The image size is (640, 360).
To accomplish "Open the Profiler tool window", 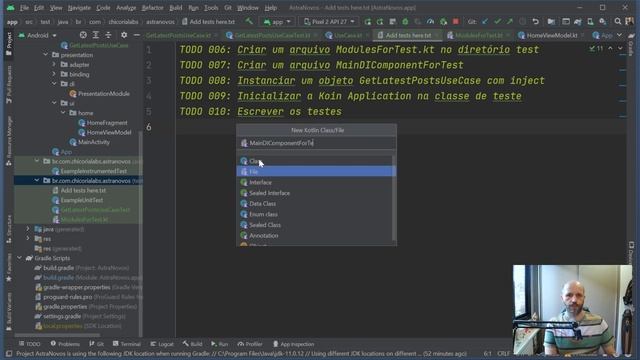I will [250, 344].
